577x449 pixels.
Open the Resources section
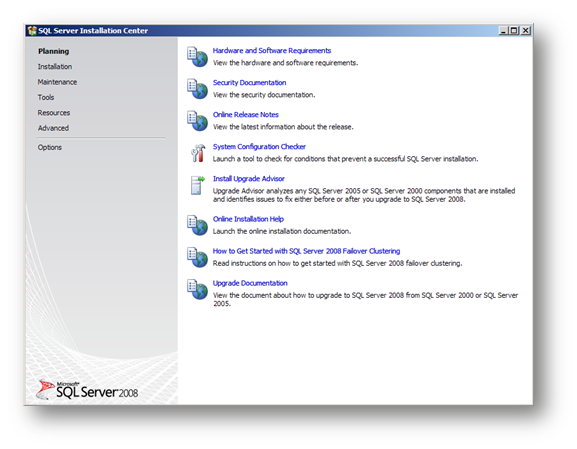[x=54, y=113]
